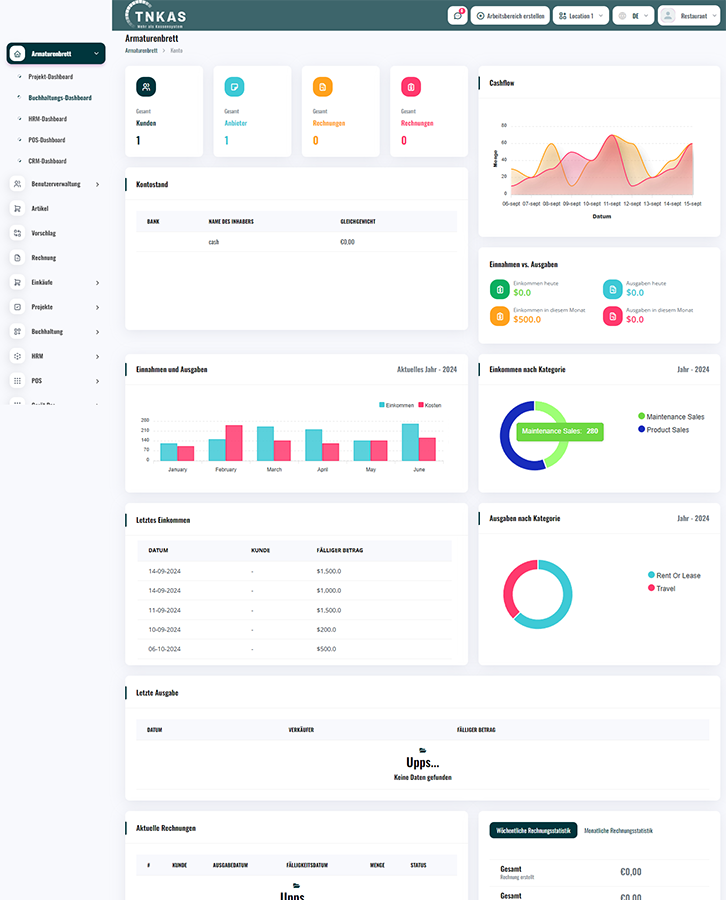Open the Restaurant user profile menu

(688, 16)
